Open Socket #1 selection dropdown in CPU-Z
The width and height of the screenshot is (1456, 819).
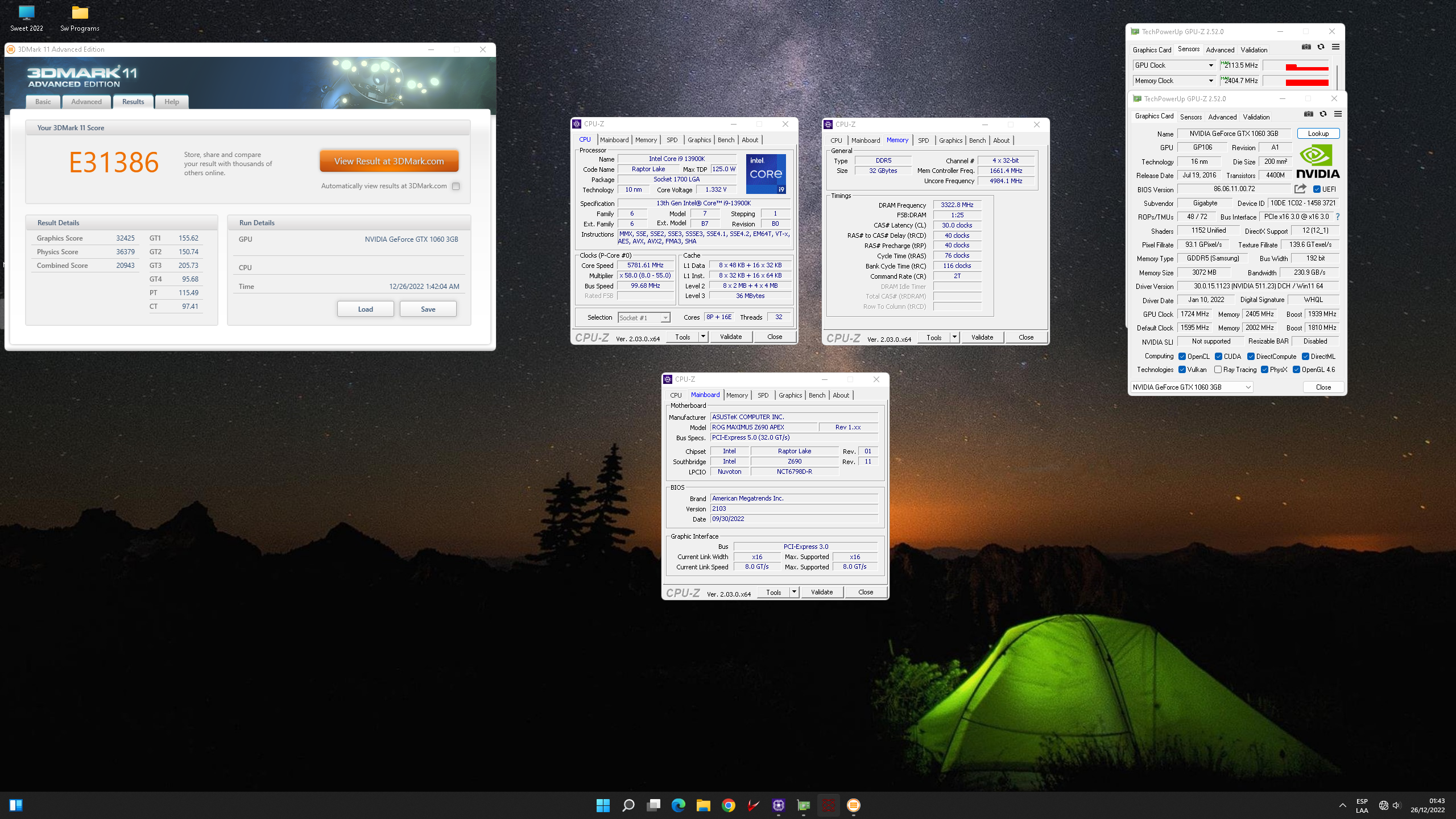point(644,317)
